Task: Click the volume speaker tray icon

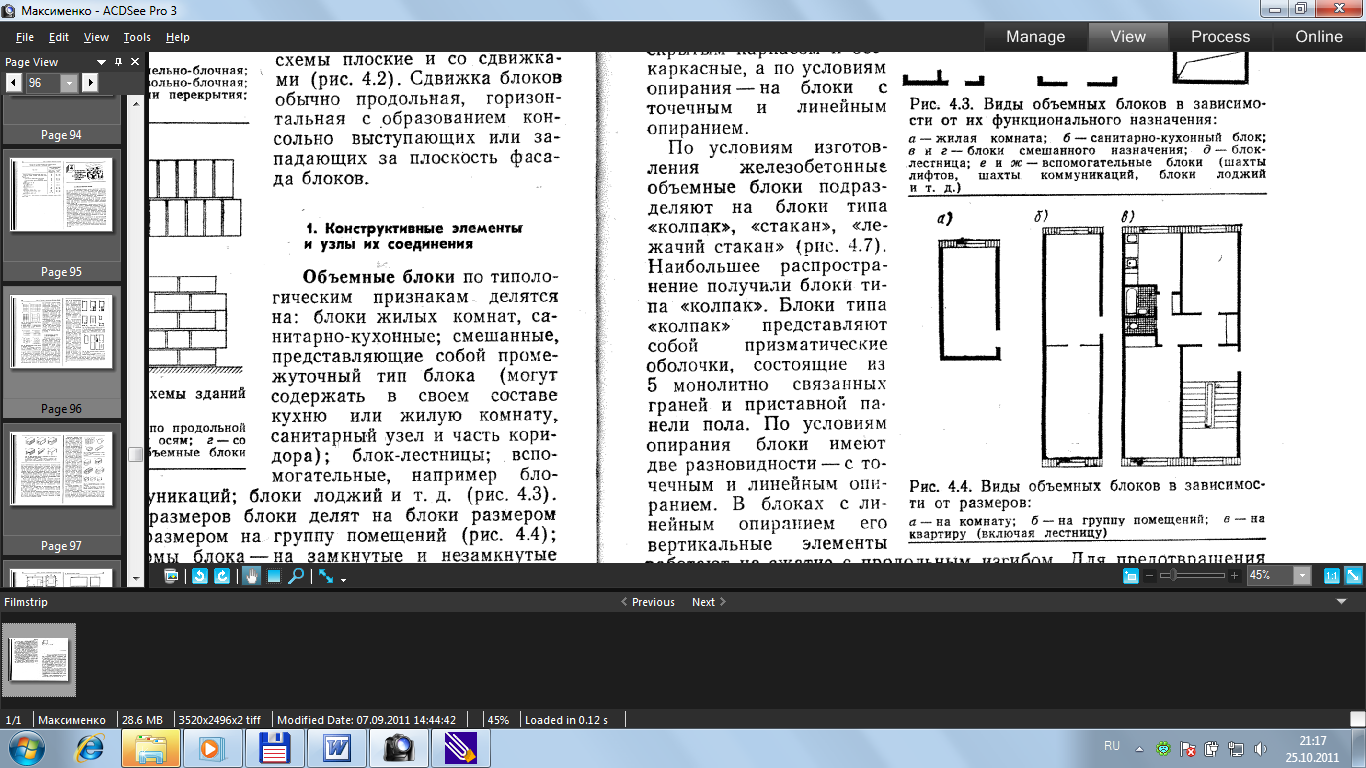Action: pyautogui.click(x=1261, y=748)
